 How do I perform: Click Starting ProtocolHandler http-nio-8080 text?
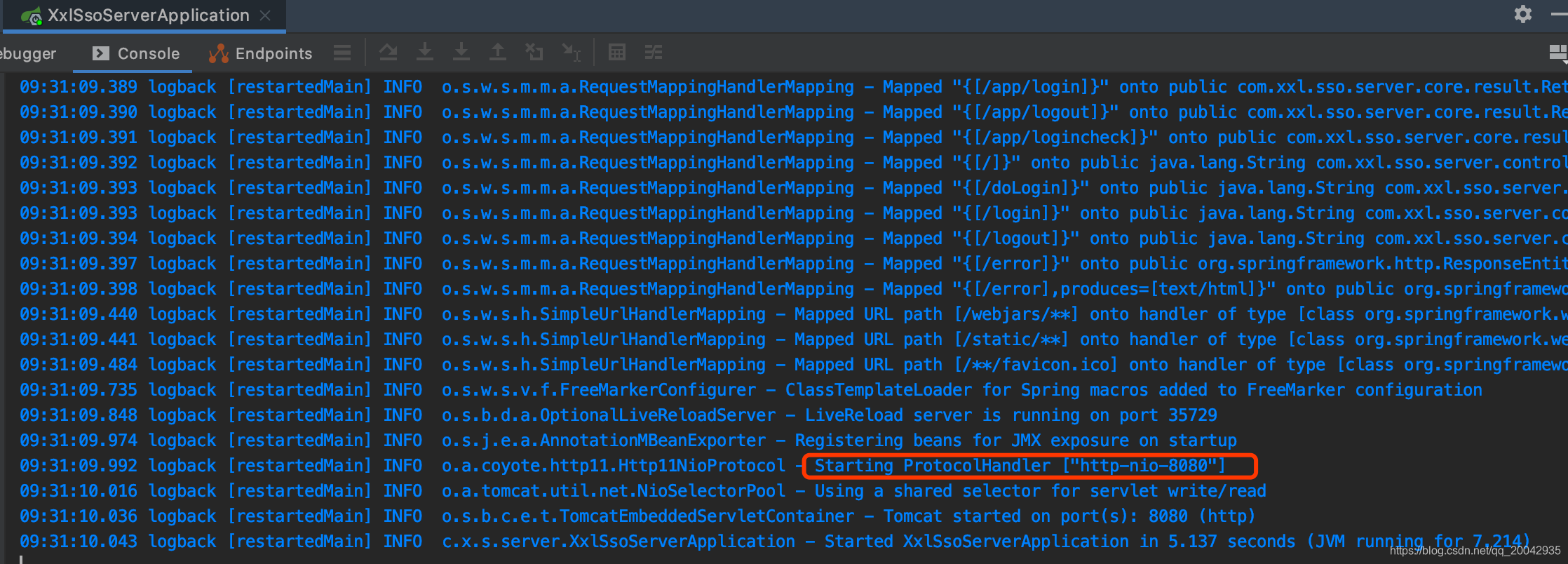[x=1020, y=466]
